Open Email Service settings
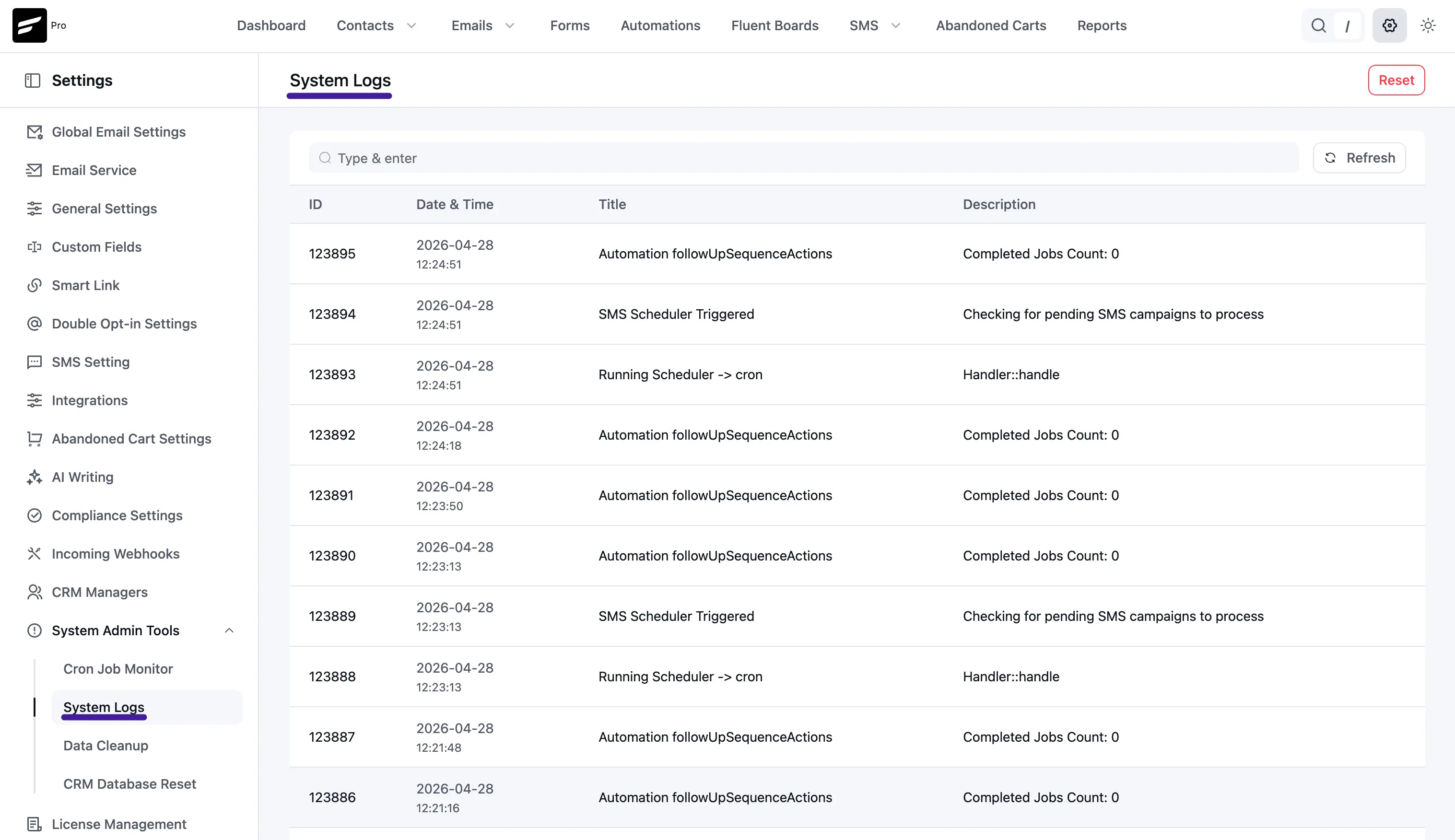 click(x=94, y=170)
